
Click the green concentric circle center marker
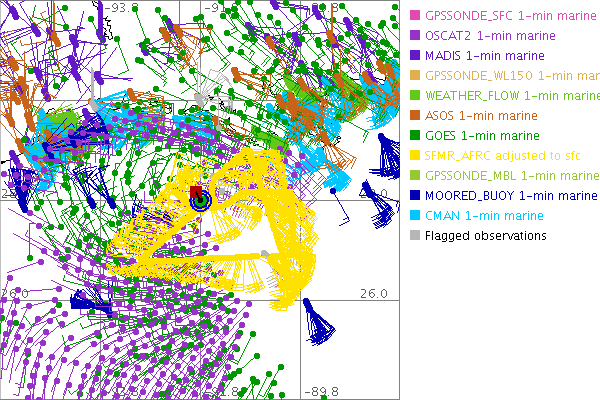click(x=200, y=201)
